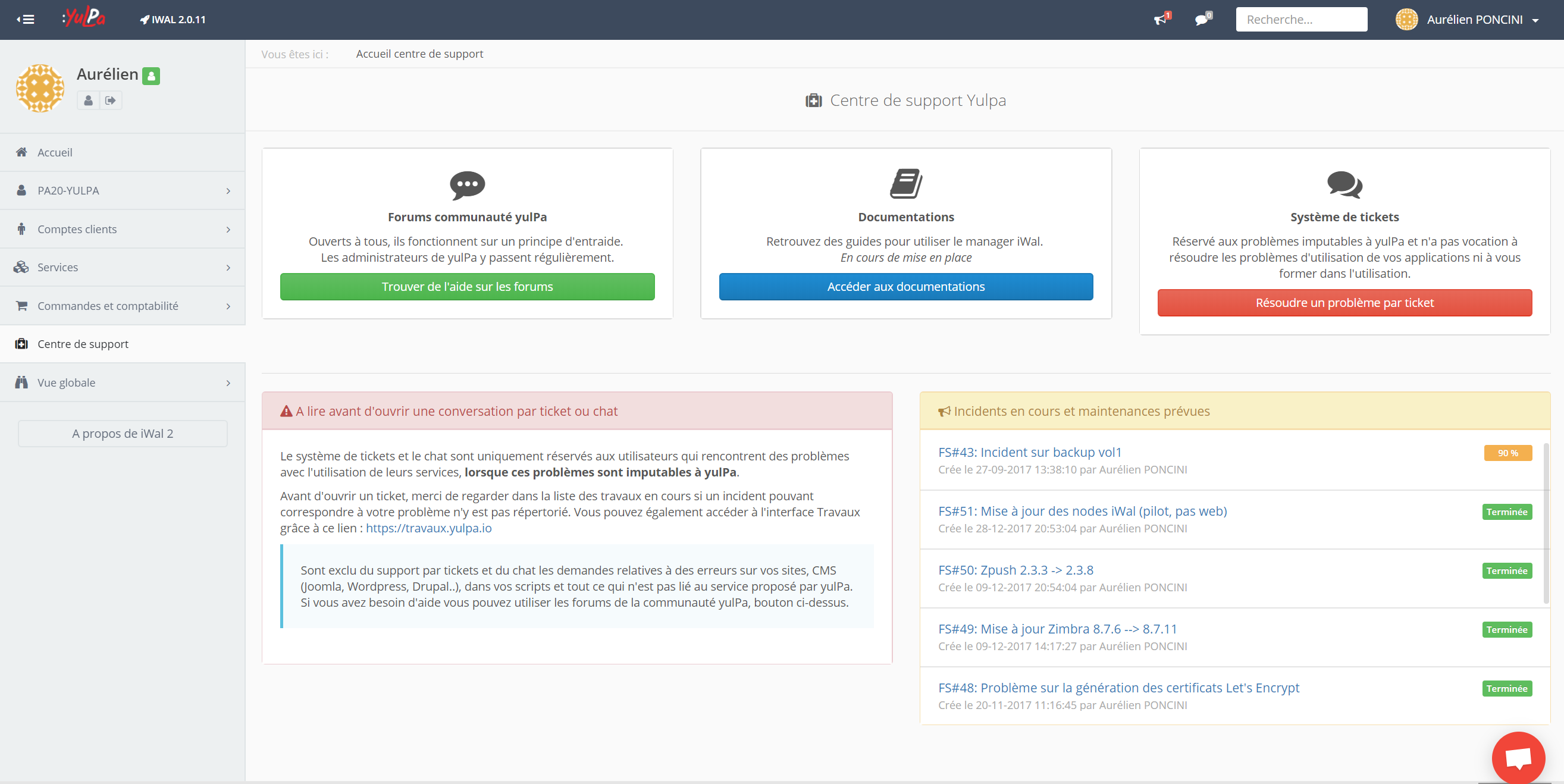Expand the Services submenu chevron
This screenshot has height=784, width=1564.
tap(228, 267)
